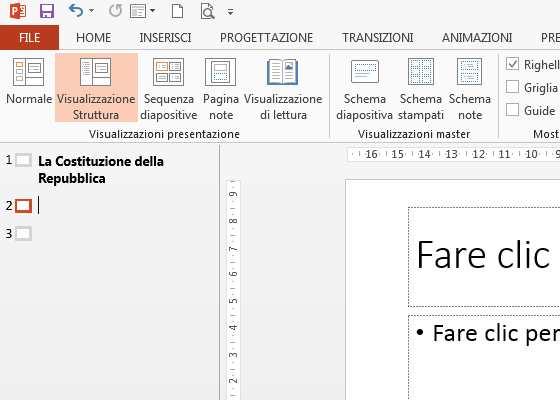Image resolution: width=560 pixels, height=400 pixels.
Task: Switch to the PROGETTAZIONE ribbon tab
Action: click(x=266, y=38)
